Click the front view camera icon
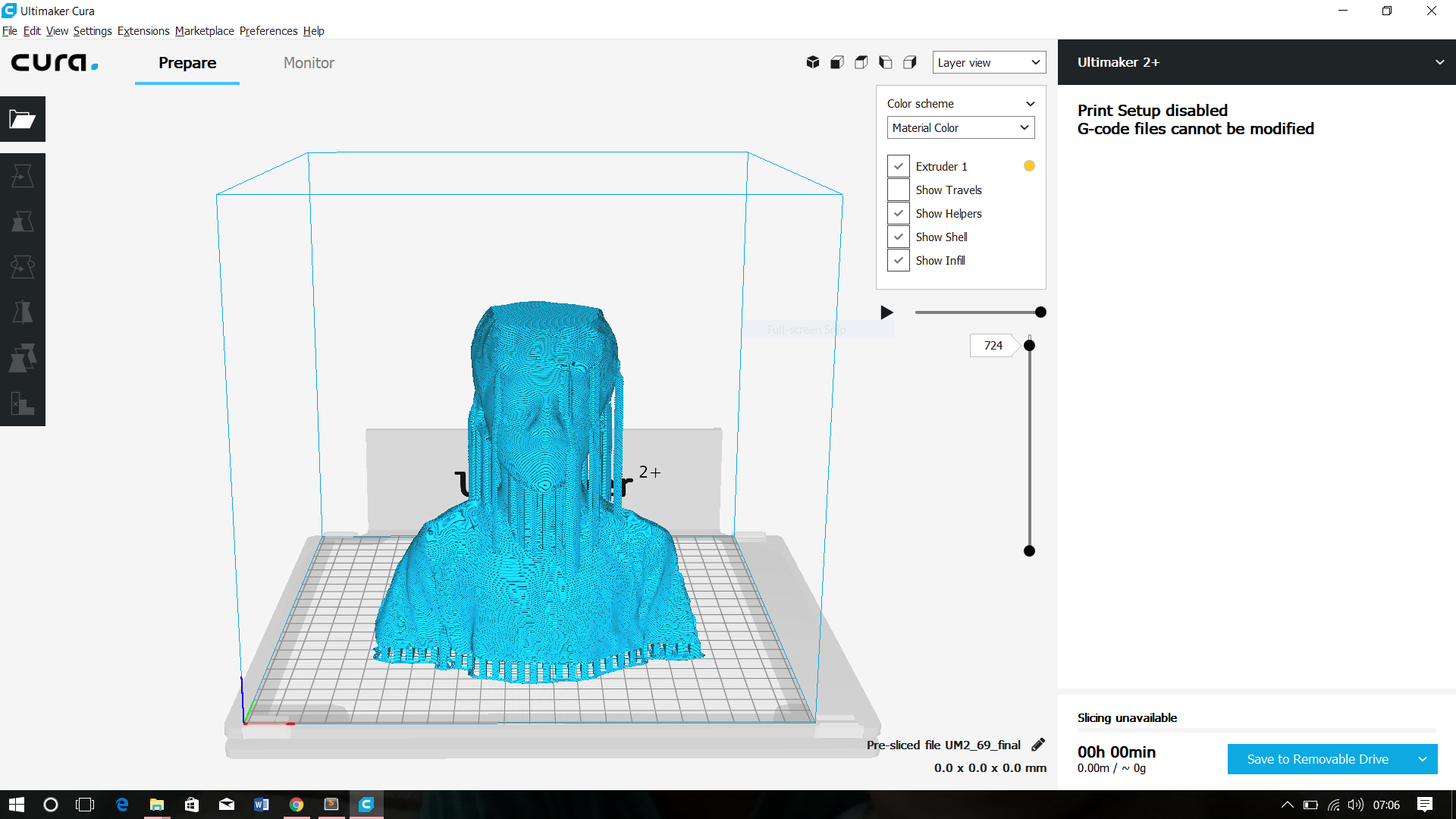The height and width of the screenshot is (819, 1456). point(837,62)
